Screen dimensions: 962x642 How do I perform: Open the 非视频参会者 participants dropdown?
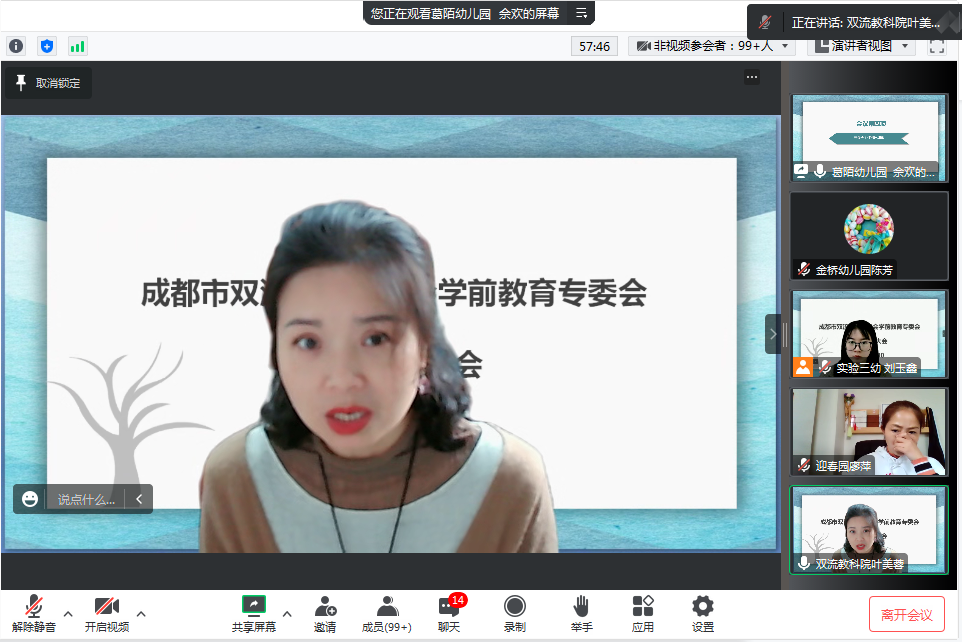coord(710,46)
